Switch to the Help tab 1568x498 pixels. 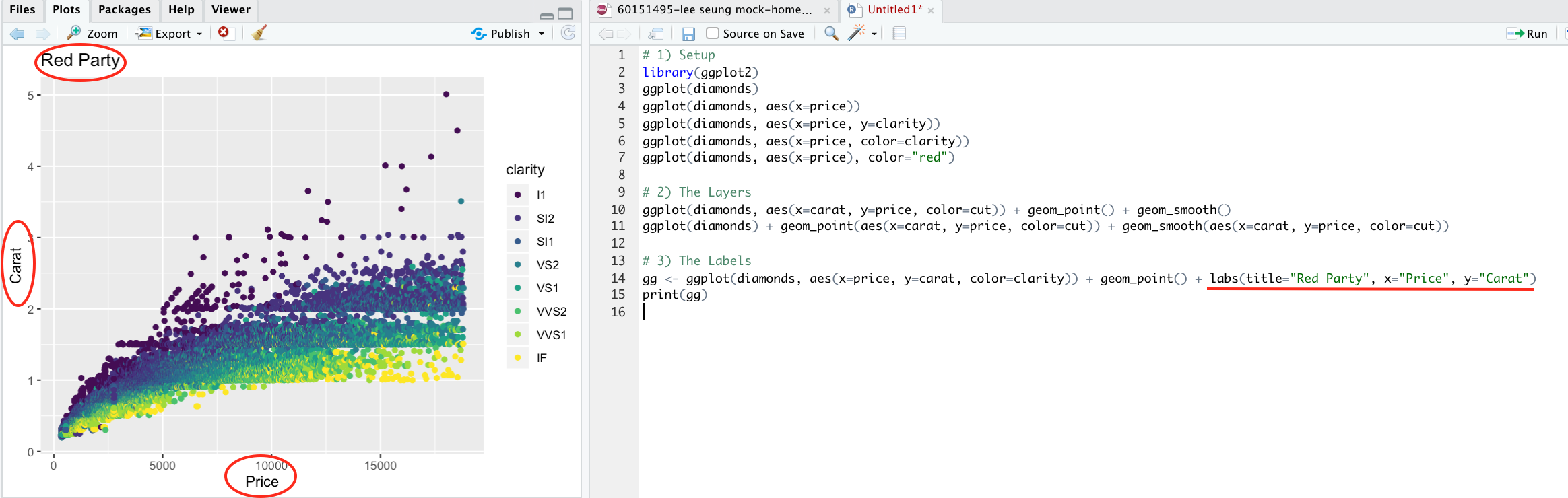pos(181,9)
